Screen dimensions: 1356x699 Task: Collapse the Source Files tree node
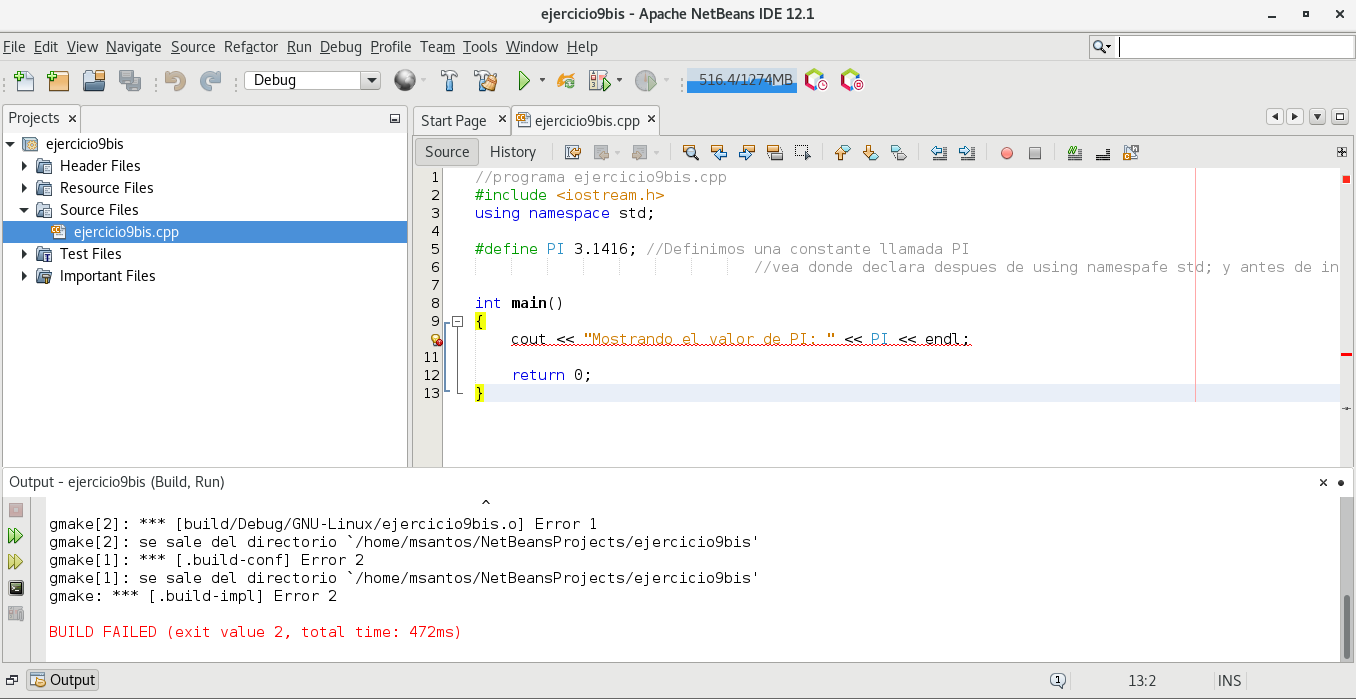coord(25,210)
